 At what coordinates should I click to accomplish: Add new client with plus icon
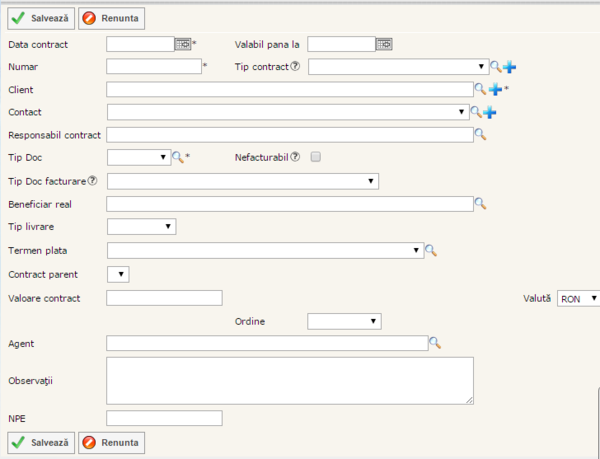tap(494, 89)
